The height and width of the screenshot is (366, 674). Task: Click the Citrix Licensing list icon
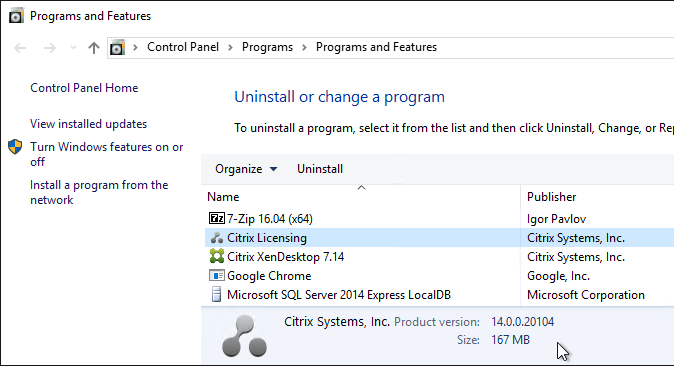(x=217, y=237)
